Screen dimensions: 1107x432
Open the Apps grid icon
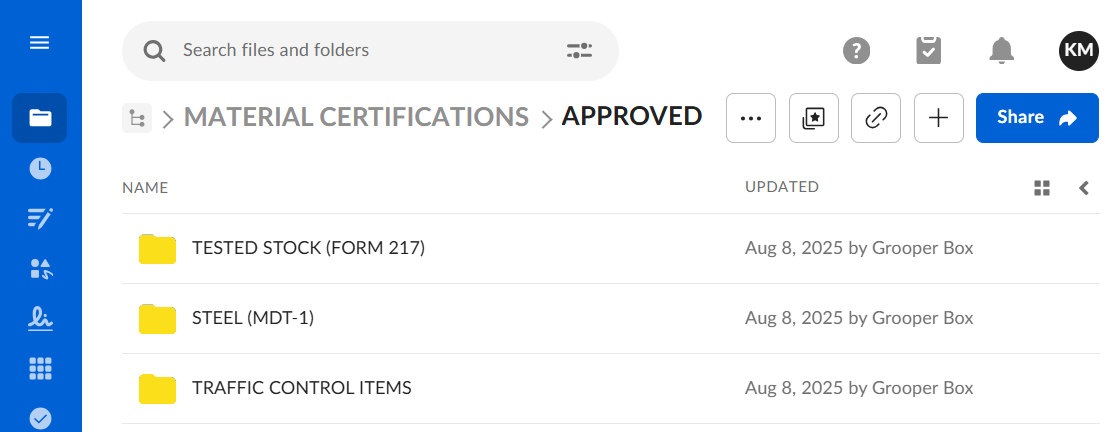(x=40, y=369)
